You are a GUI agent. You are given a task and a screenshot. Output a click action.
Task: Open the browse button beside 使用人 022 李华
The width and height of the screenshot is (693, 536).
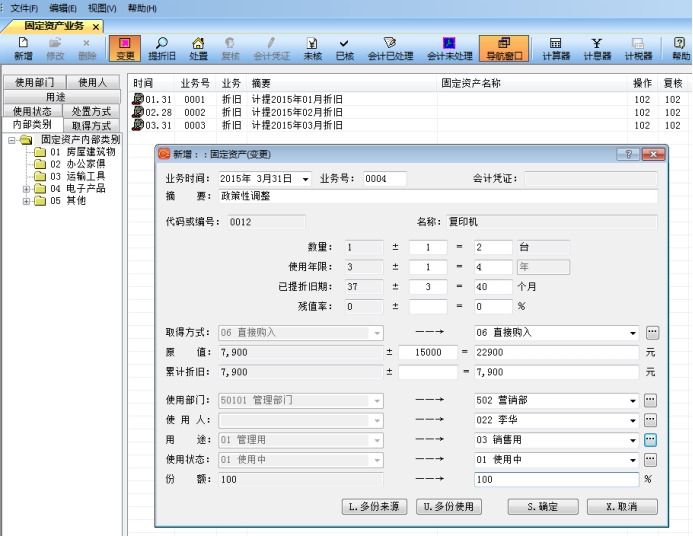[650, 420]
